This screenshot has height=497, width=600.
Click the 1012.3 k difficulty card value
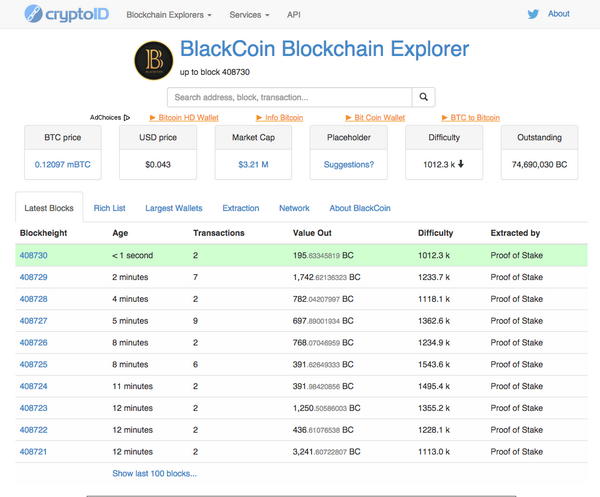click(x=439, y=165)
